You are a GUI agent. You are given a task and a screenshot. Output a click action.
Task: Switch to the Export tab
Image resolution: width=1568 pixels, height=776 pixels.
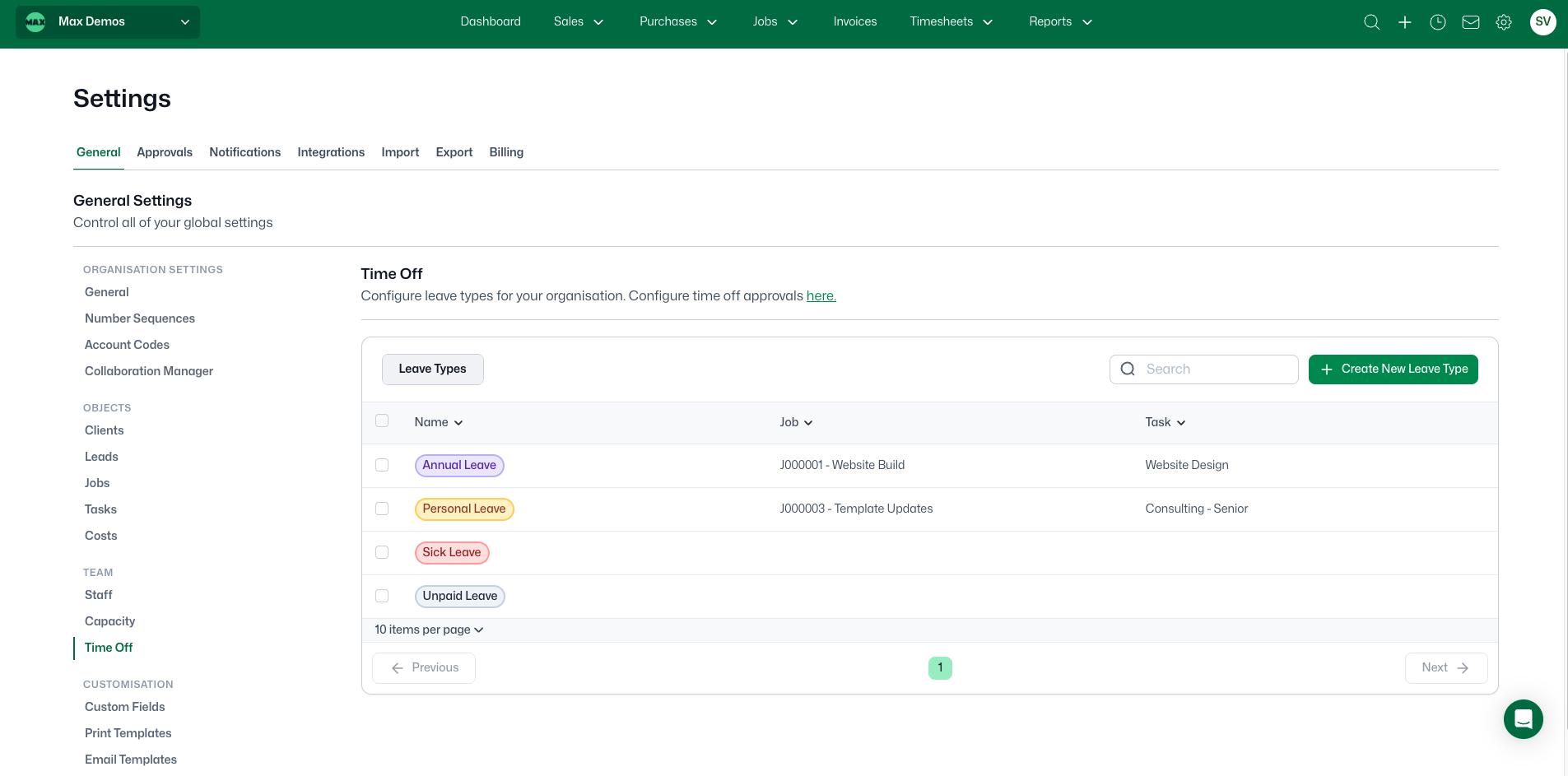click(x=454, y=152)
